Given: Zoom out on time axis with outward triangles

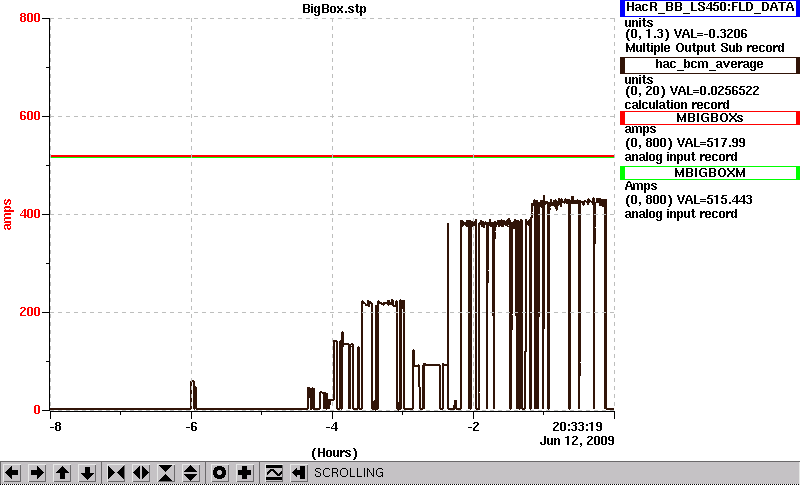Looking at the screenshot, I should coord(141,473).
